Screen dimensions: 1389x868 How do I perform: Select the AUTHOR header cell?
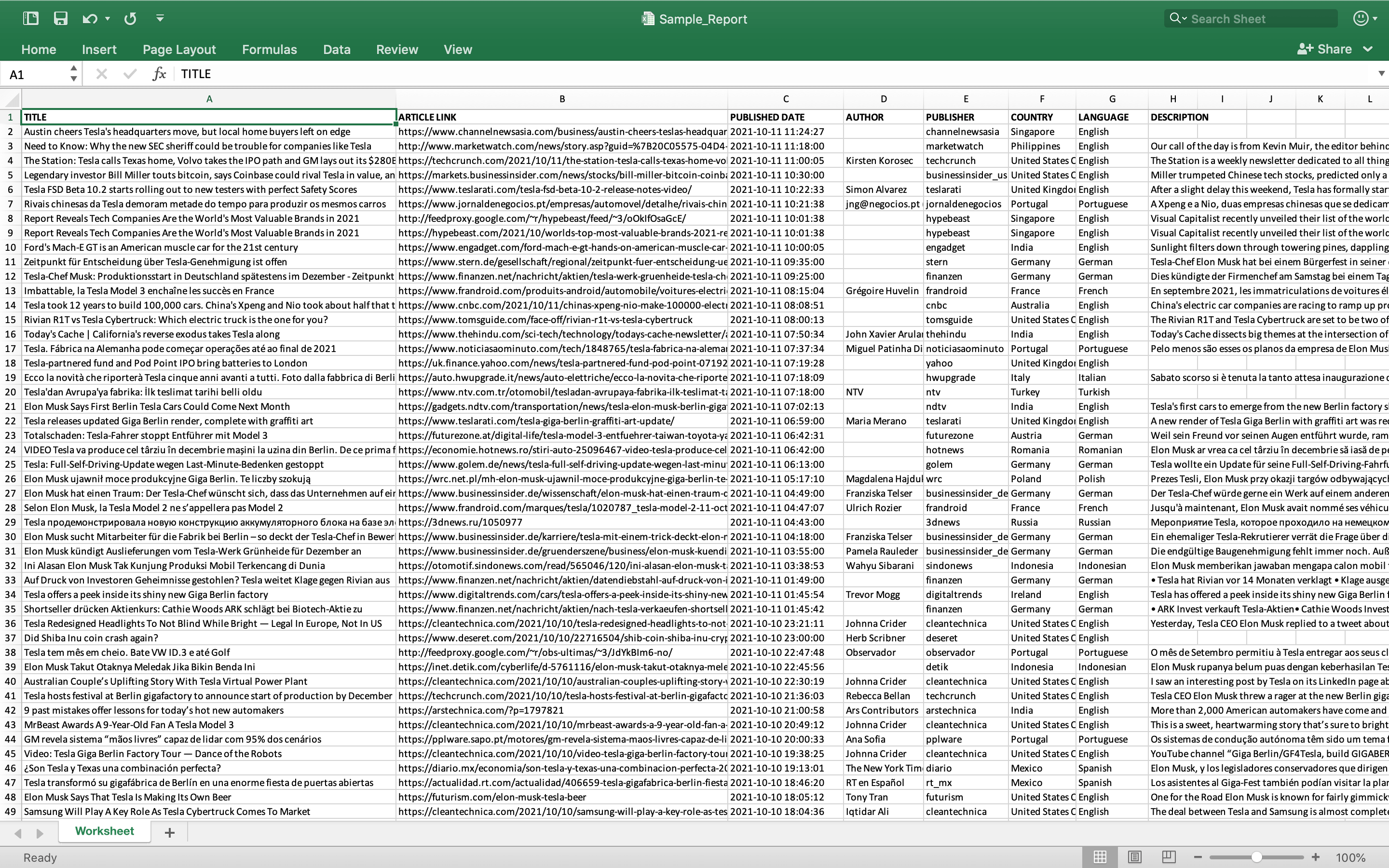pyautogui.click(x=884, y=117)
